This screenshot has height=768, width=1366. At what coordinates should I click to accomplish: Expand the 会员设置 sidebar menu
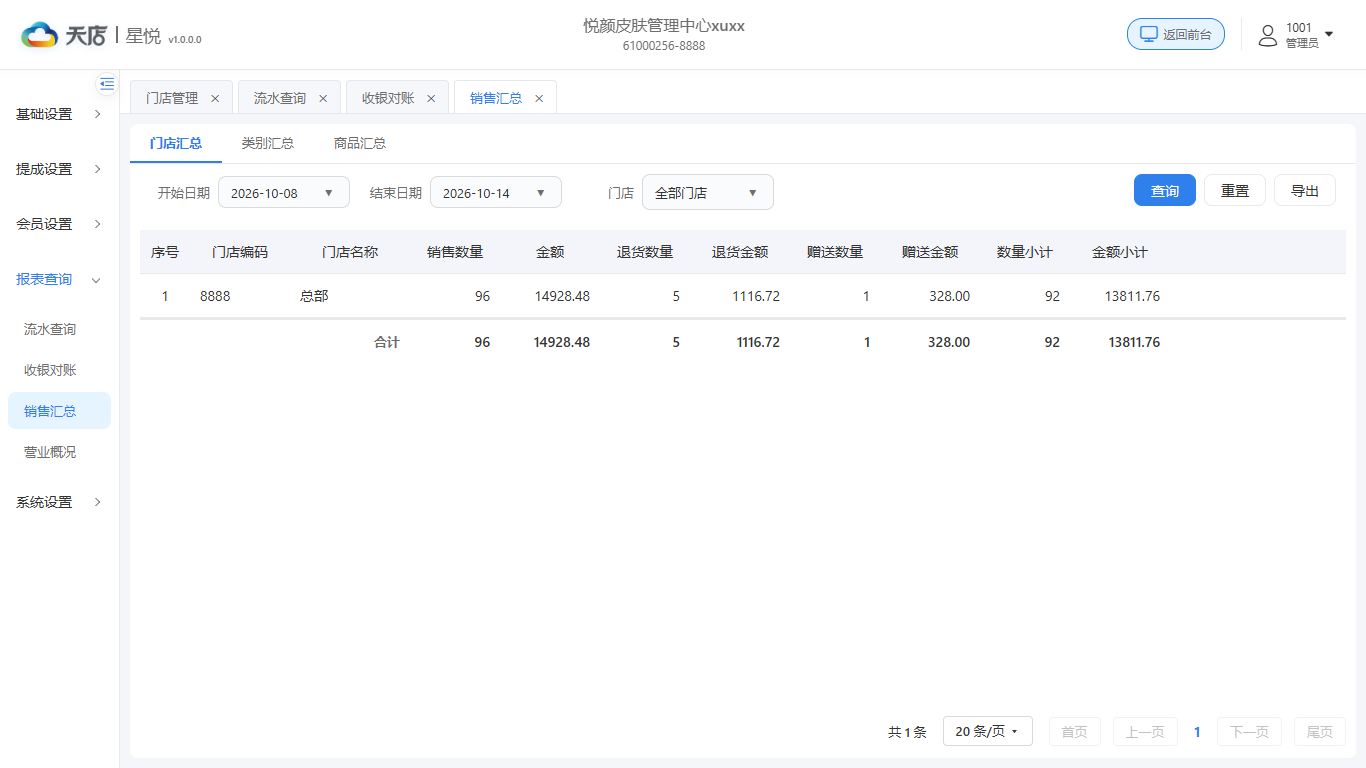tap(59, 224)
